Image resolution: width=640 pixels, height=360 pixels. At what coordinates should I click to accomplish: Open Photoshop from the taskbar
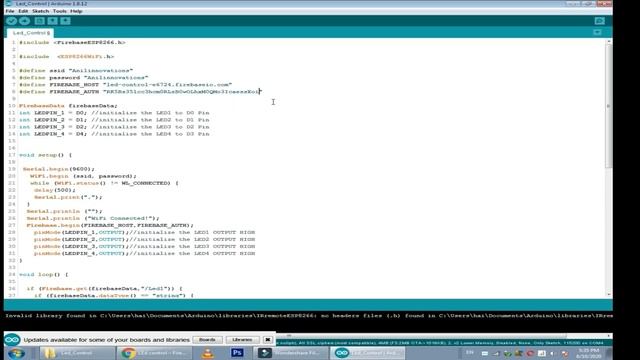(237, 353)
